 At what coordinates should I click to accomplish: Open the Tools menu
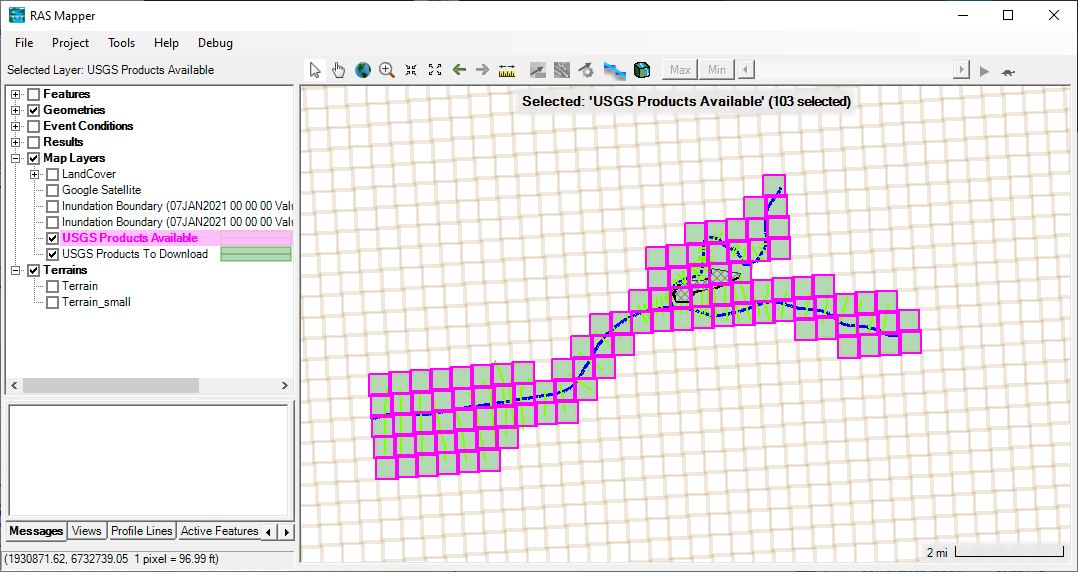pos(121,43)
